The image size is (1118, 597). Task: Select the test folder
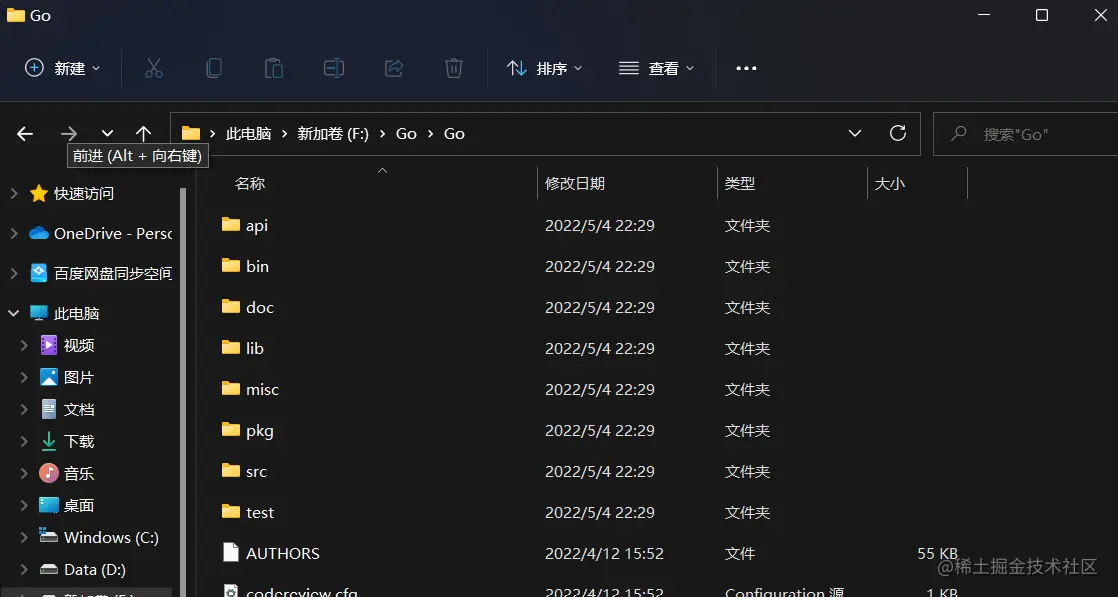[247, 513]
